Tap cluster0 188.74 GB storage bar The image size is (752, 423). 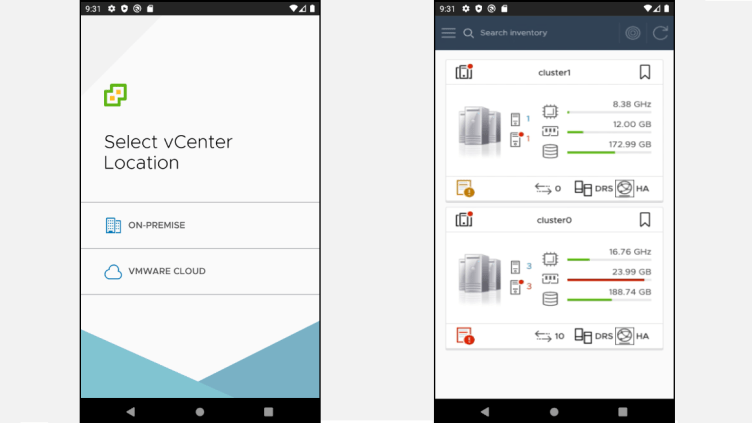coord(609,300)
